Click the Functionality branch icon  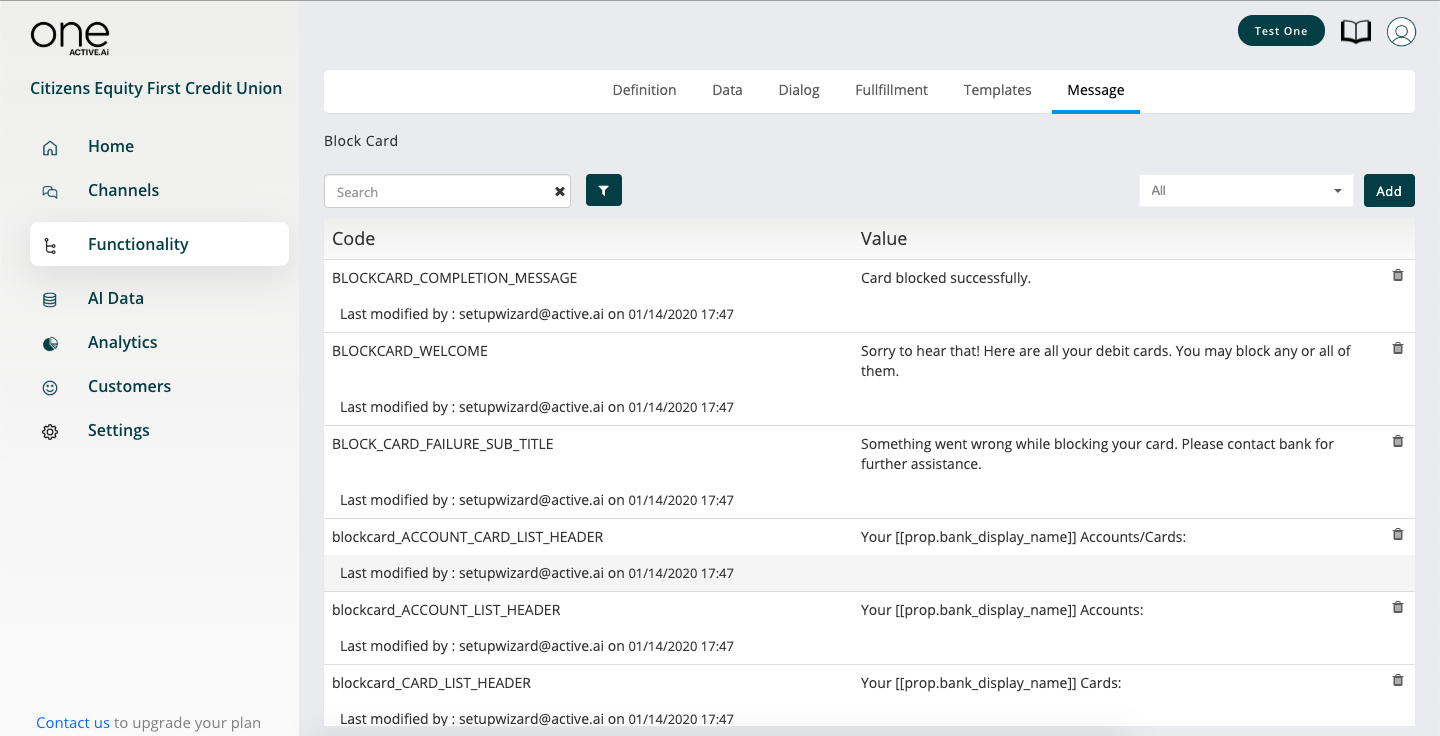50,246
